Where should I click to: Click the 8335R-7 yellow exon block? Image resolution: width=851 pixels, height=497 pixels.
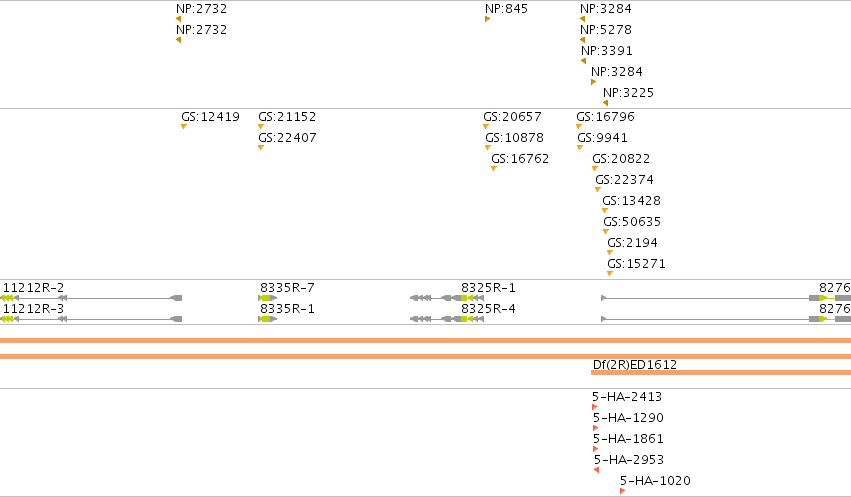(x=266, y=298)
